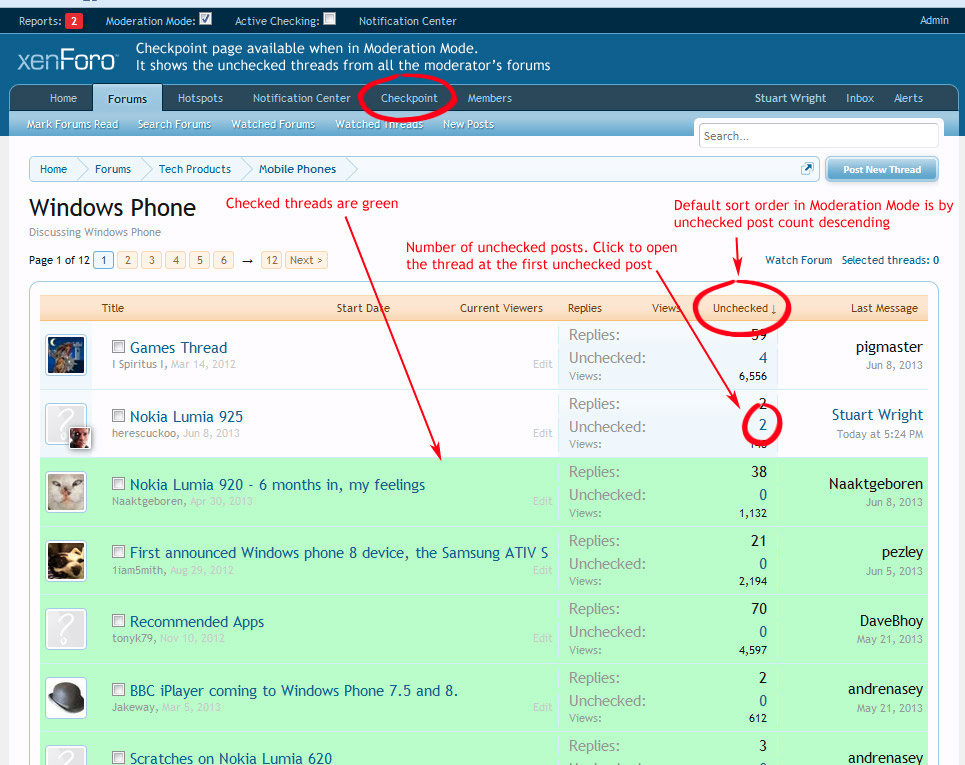Go to Next page of threads
This screenshot has height=765, width=965.
(x=306, y=260)
